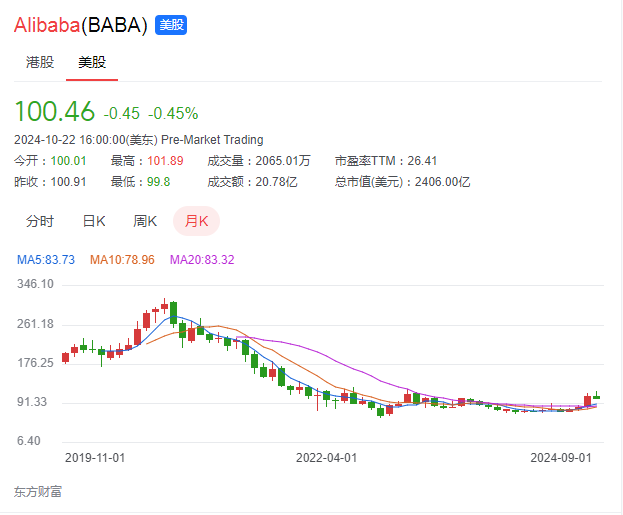This screenshot has width=623, height=515.
Task: Click the blue 美股 badge beside BABA
Action: [171, 25]
